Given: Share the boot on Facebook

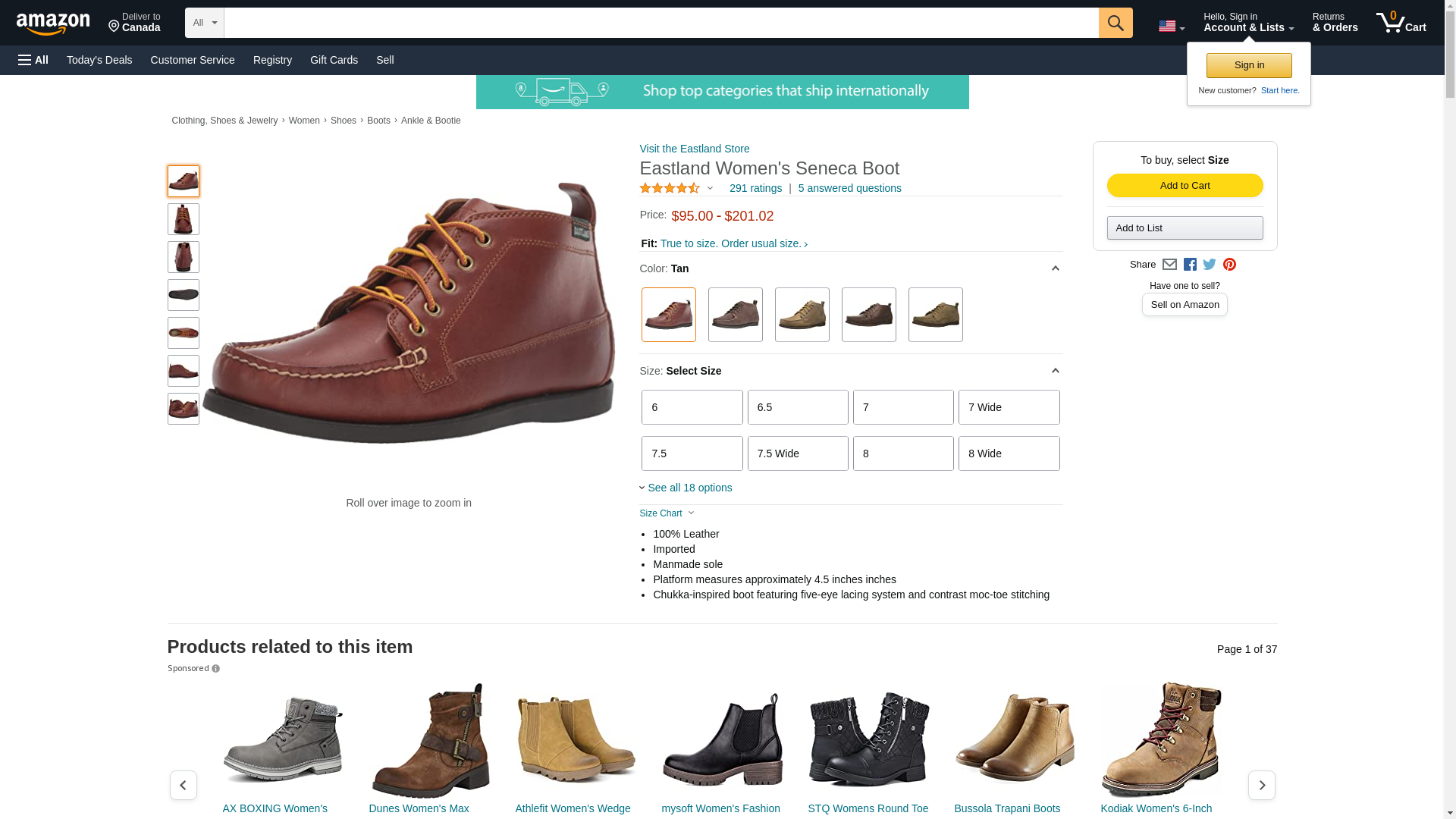Looking at the screenshot, I should tap(1190, 265).
